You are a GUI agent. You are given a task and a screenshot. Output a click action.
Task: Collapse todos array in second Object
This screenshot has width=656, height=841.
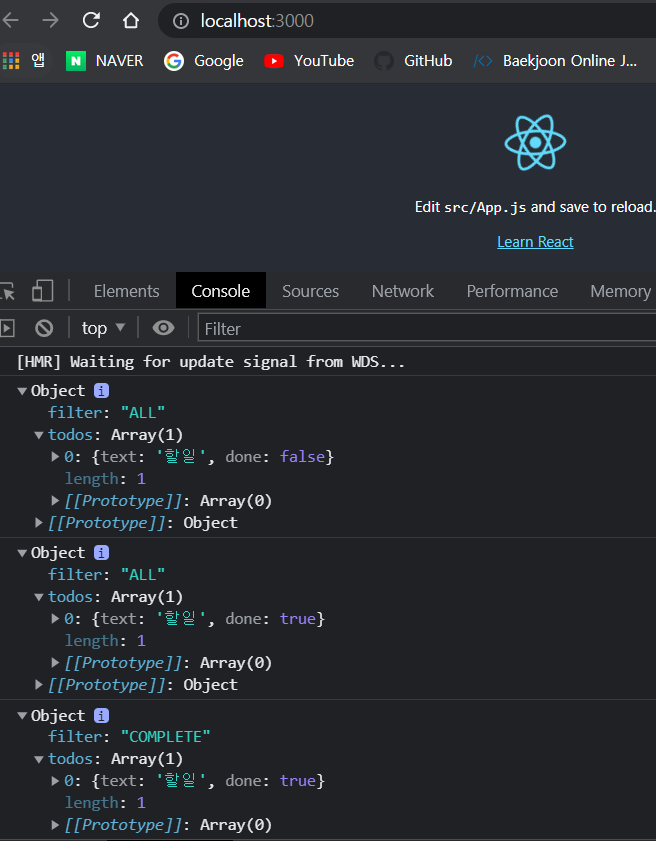click(39, 597)
